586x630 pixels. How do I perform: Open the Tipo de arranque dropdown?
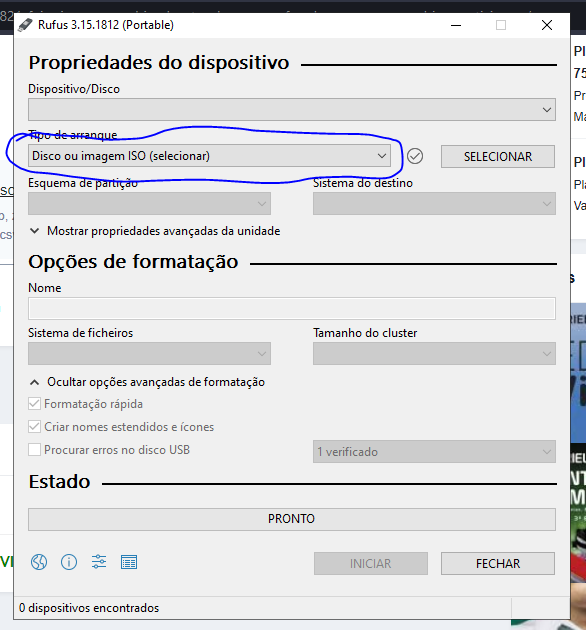pyautogui.click(x=209, y=156)
